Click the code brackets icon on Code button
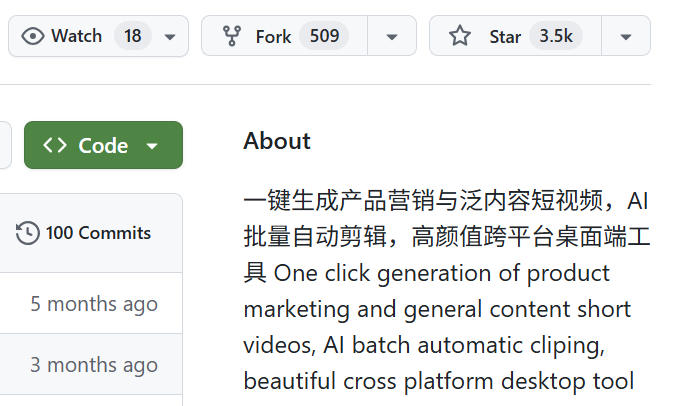This screenshot has width=676, height=406. pos(55,145)
